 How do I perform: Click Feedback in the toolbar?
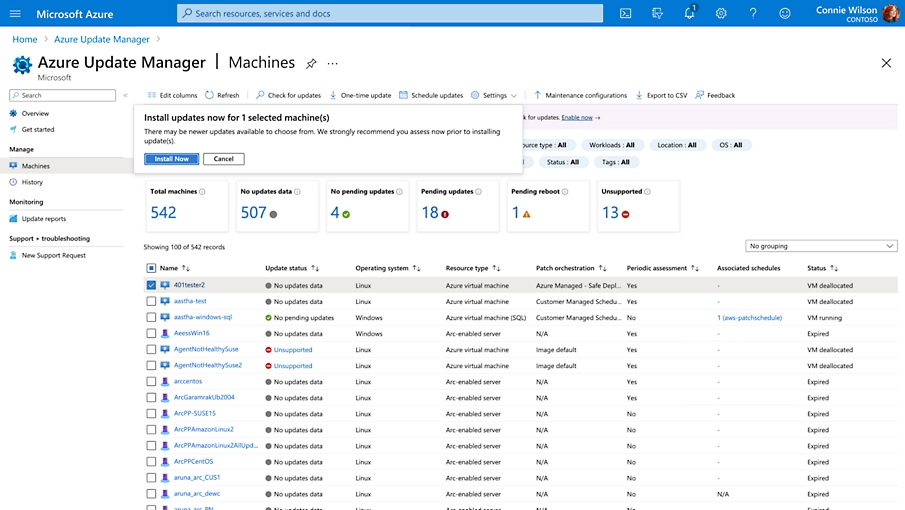(x=715, y=95)
